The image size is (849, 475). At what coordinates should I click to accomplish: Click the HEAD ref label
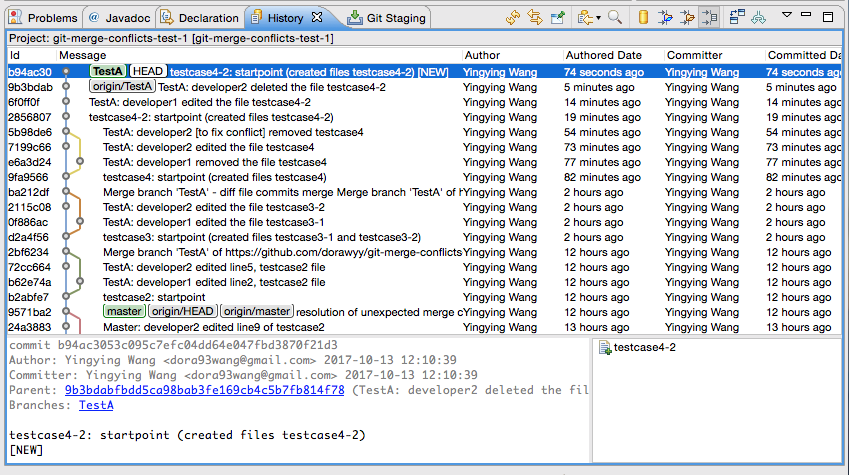[148, 71]
